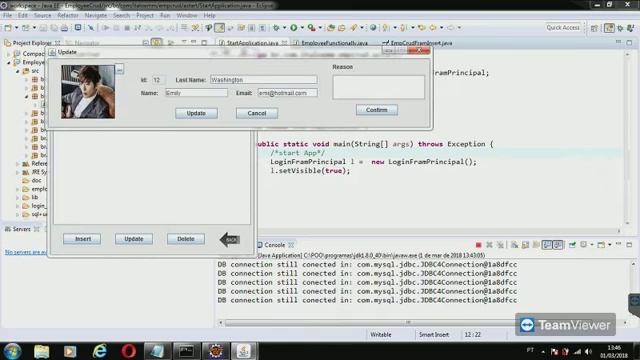The image size is (640, 360).
Task: Click the back arrow icon in employee window
Action: [x=230, y=239]
